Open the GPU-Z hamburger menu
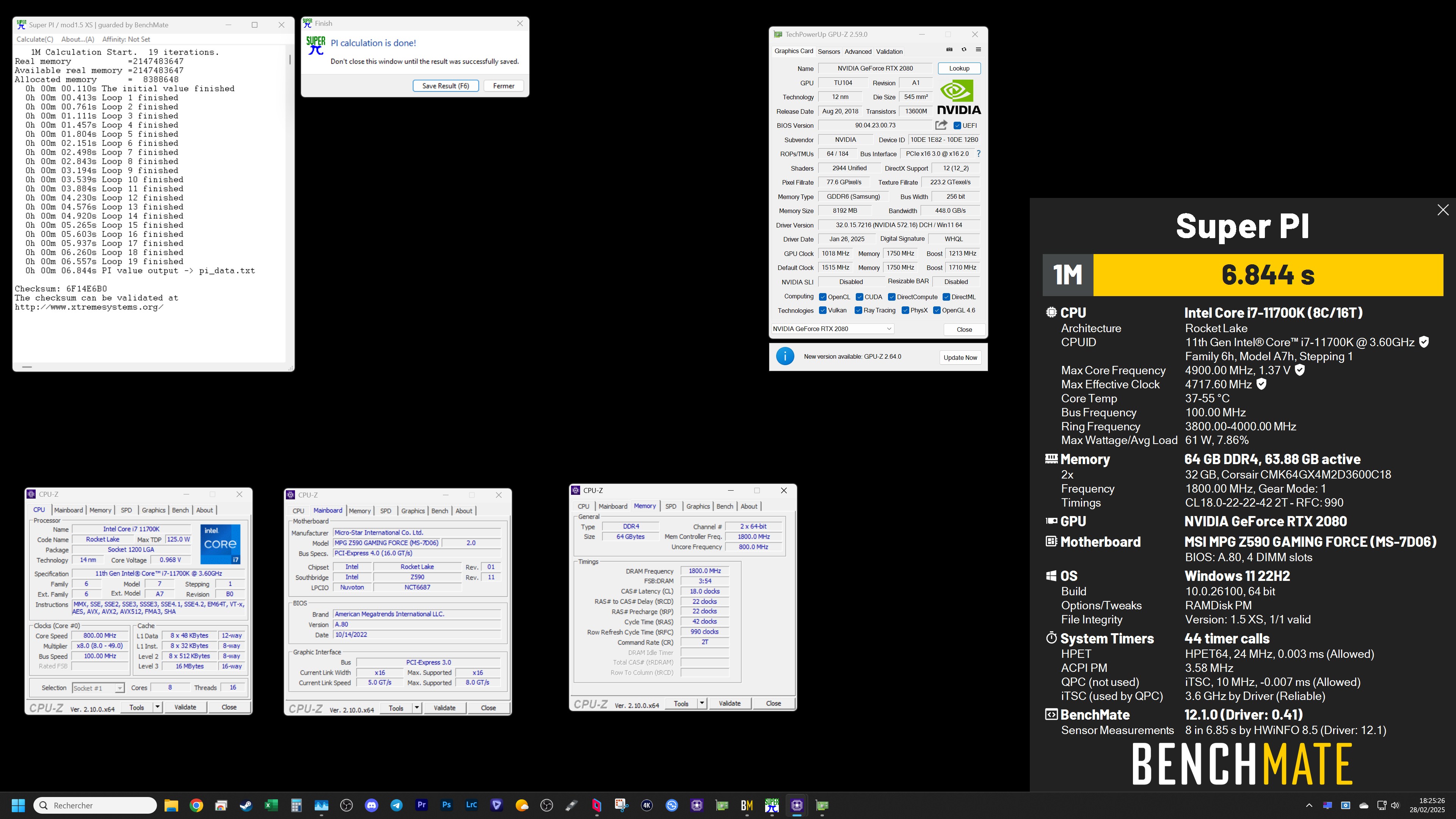 click(978, 50)
